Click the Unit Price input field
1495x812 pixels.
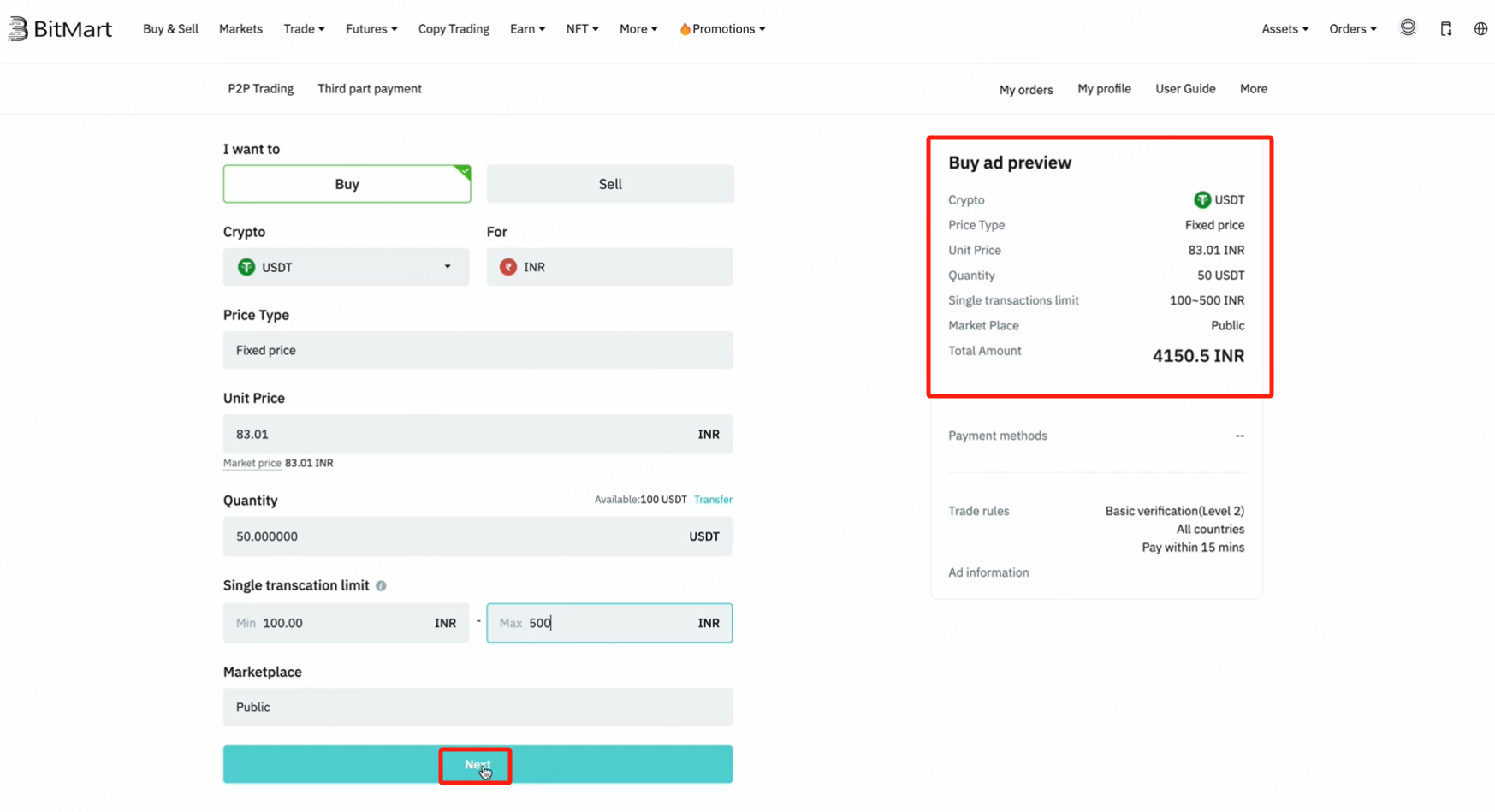tap(478, 434)
